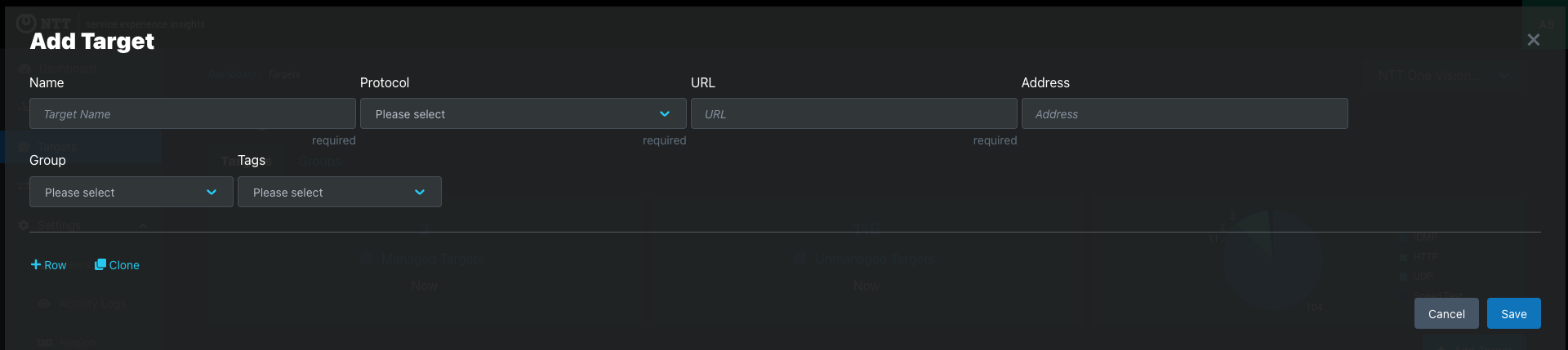
Task: Click the Group dropdown chevron arrow
Action: pos(212,193)
